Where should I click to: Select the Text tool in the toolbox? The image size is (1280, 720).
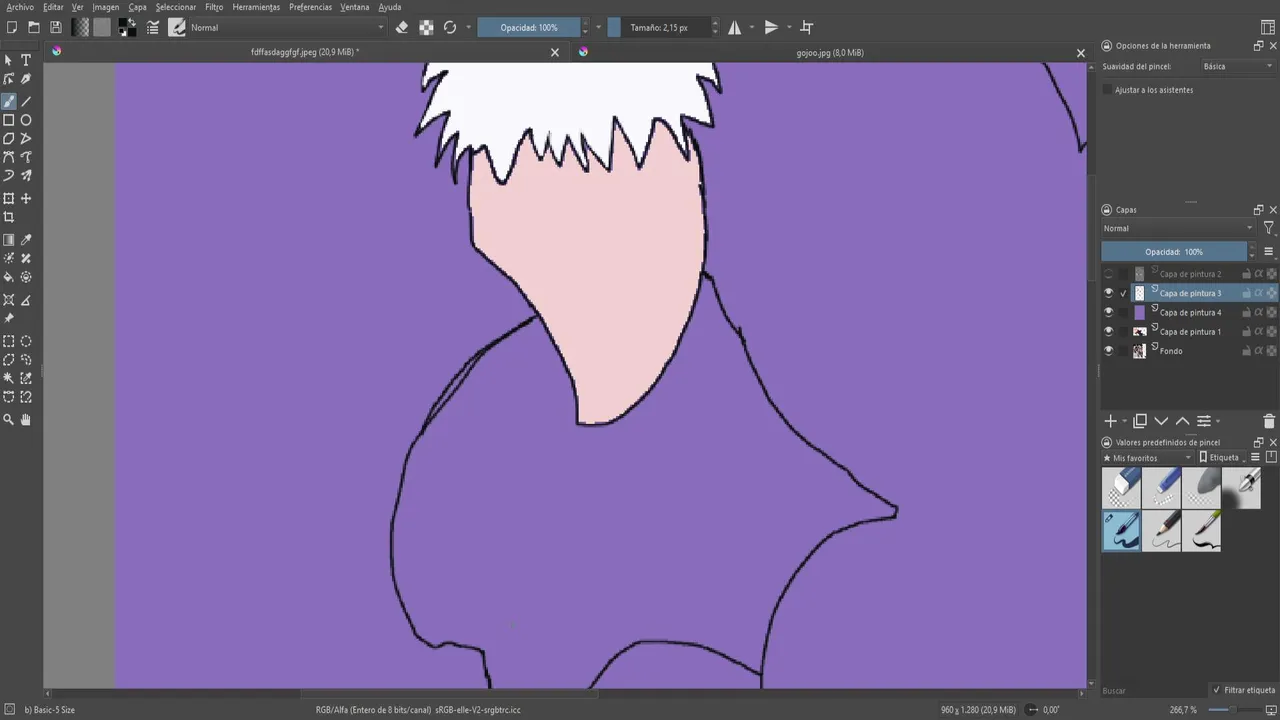pos(26,60)
